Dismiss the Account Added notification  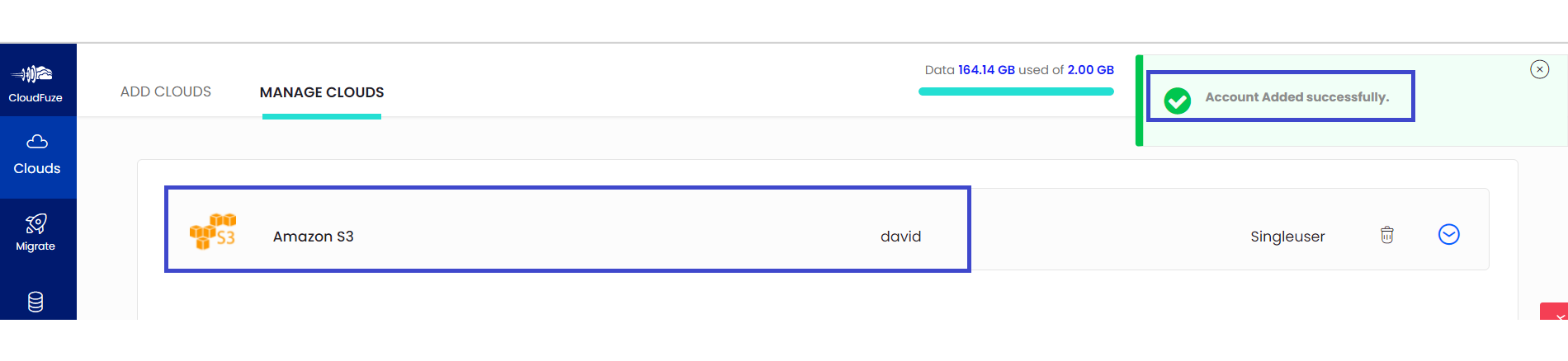tap(1539, 69)
